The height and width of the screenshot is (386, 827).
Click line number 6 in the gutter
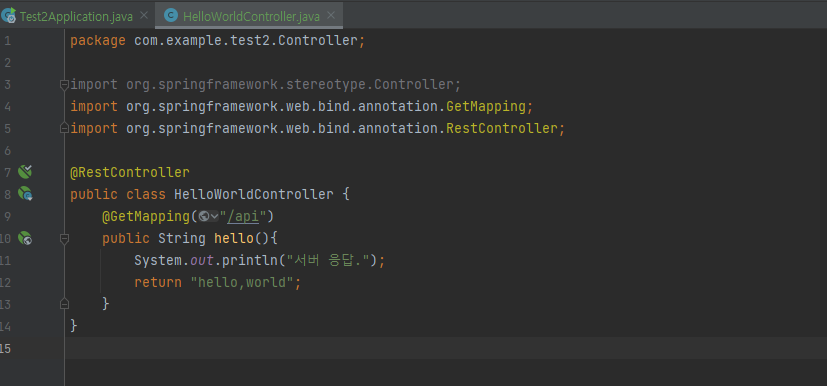pos(7,150)
